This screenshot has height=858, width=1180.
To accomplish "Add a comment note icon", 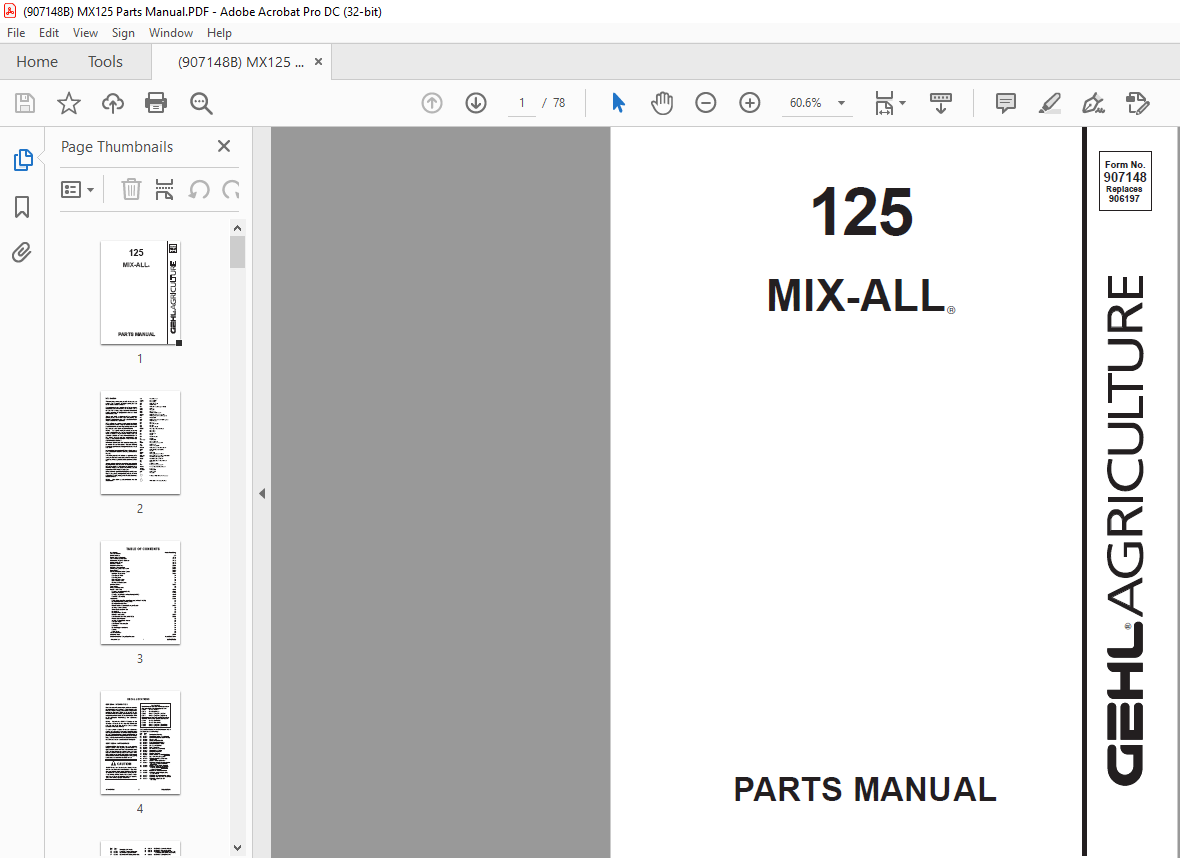I will pyautogui.click(x=1005, y=103).
